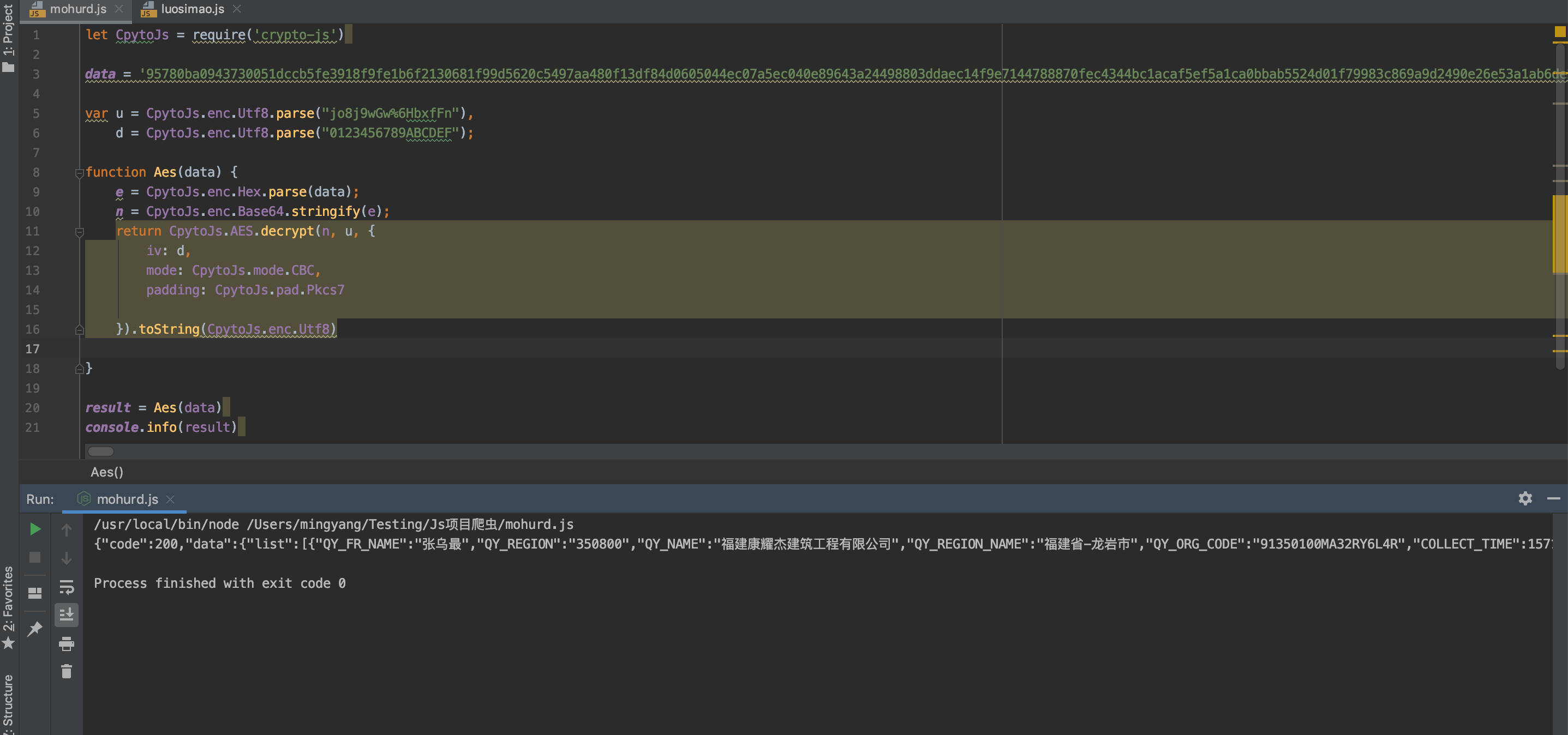1568x735 pixels.
Task: Toggle soft-wrap in the run console
Action: pos(67,587)
